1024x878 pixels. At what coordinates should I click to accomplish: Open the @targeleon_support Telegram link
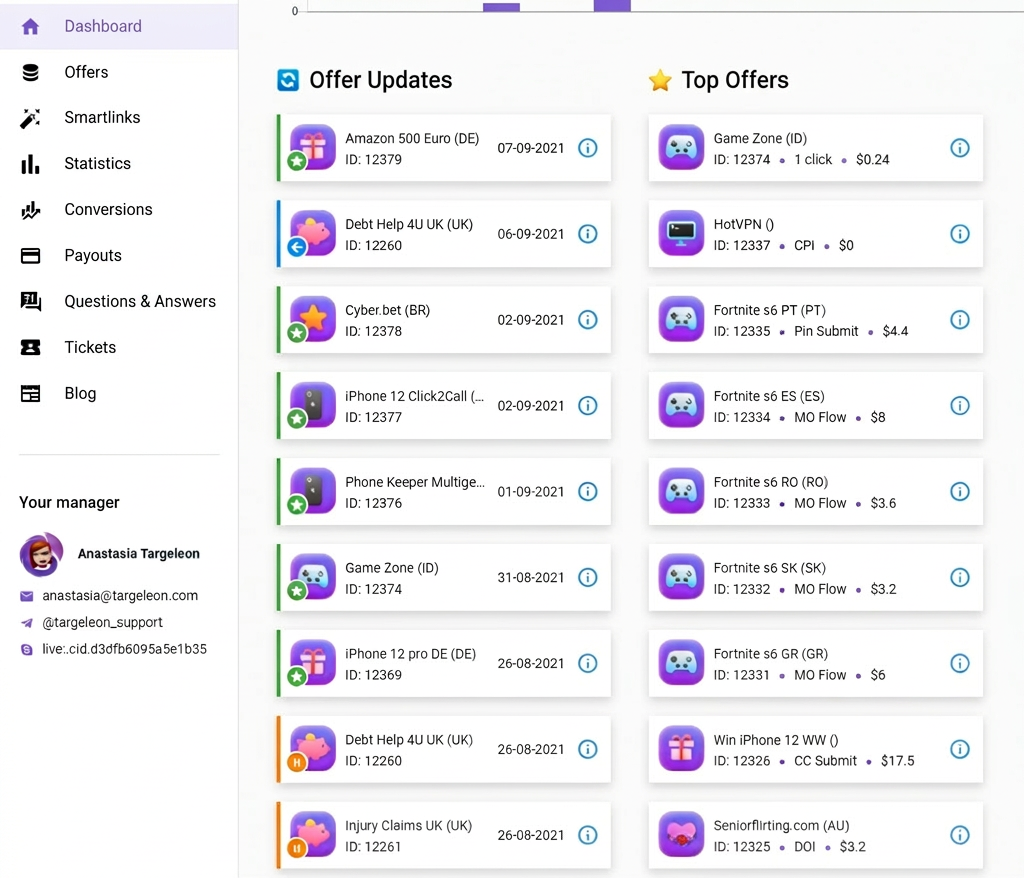click(103, 623)
